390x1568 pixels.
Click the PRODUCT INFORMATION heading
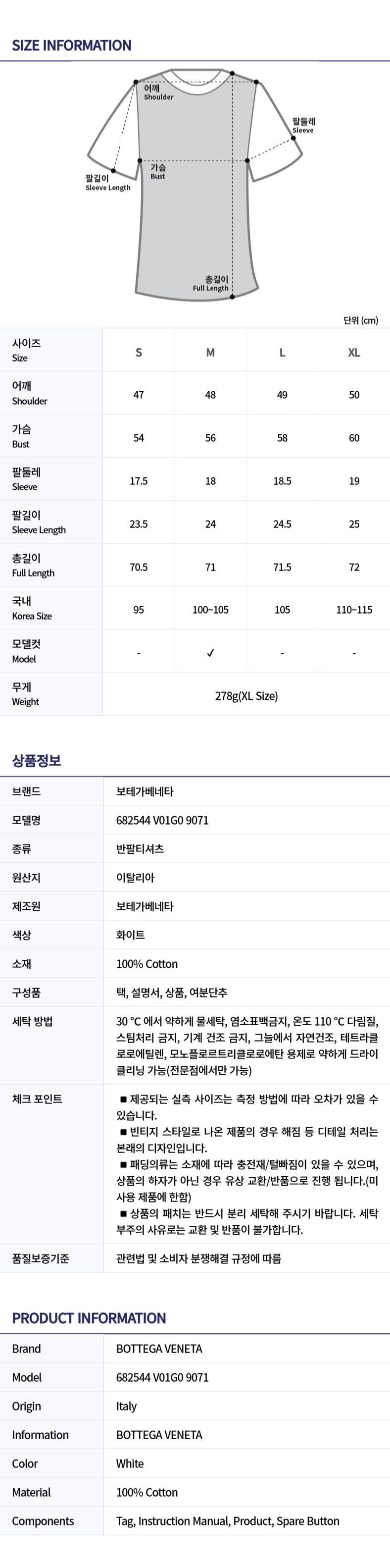89,1318
